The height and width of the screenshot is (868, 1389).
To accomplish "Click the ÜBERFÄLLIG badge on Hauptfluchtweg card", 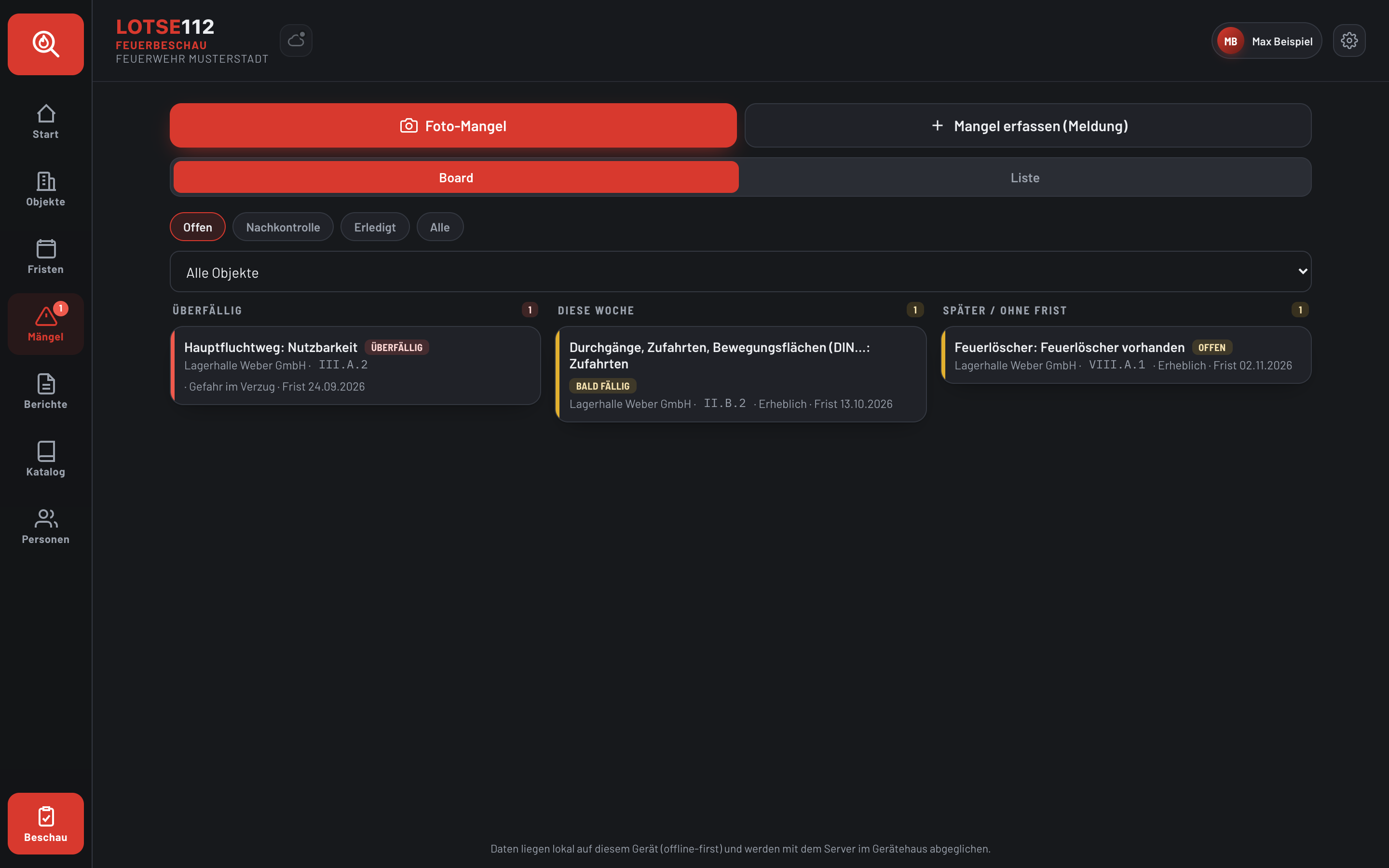I will tap(396, 347).
